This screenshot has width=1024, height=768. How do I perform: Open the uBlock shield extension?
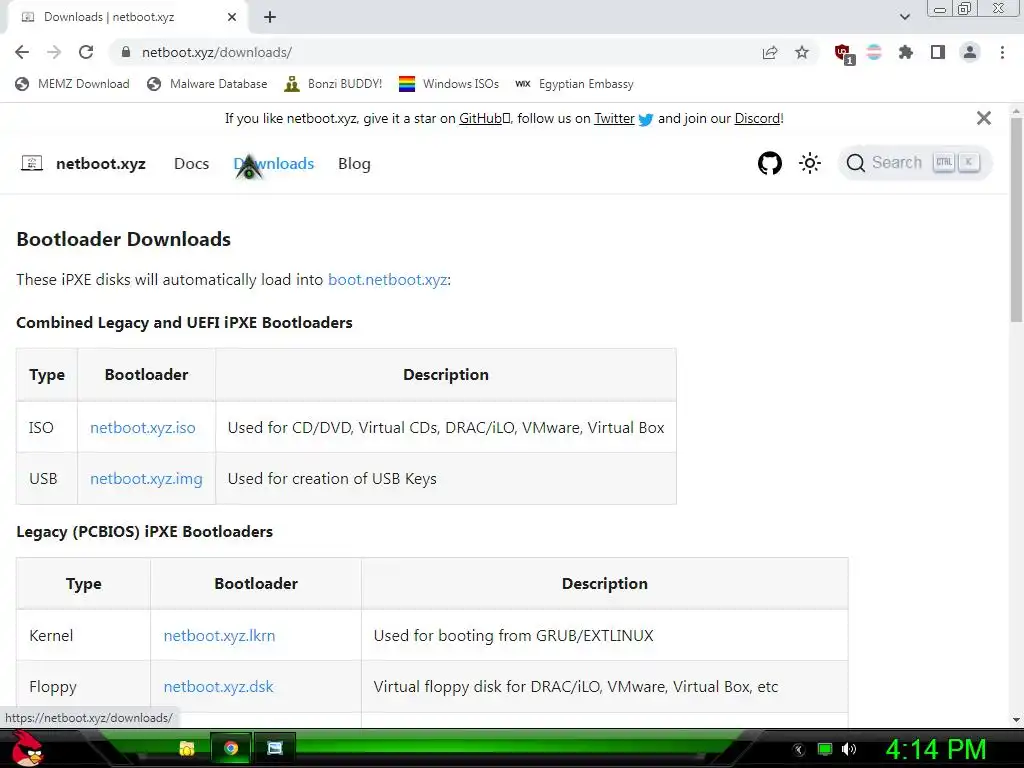843,53
